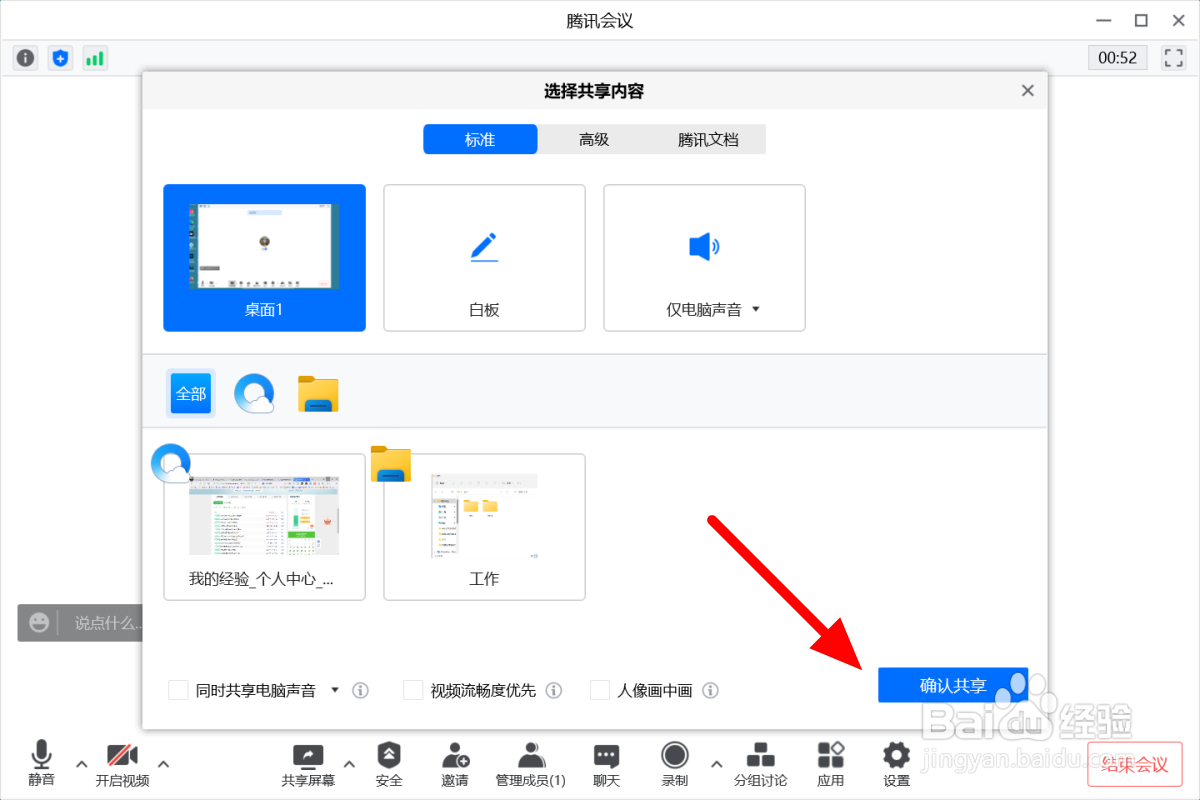
Task: Click the 结束会议 button
Action: pyautogui.click(x=1135, y=765)
